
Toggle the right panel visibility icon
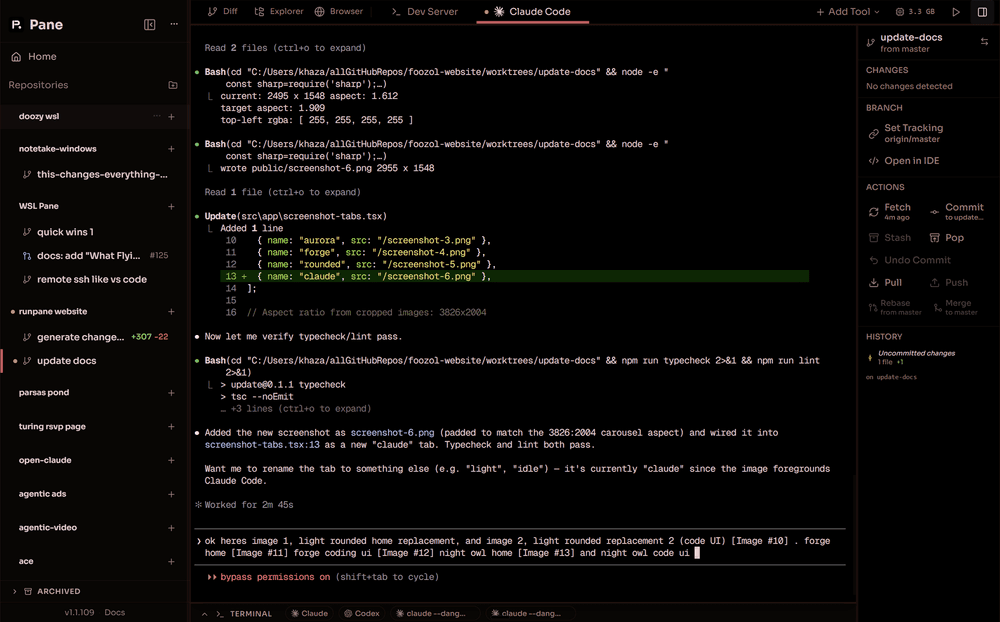pyautogui.click(x=984, y=12)
